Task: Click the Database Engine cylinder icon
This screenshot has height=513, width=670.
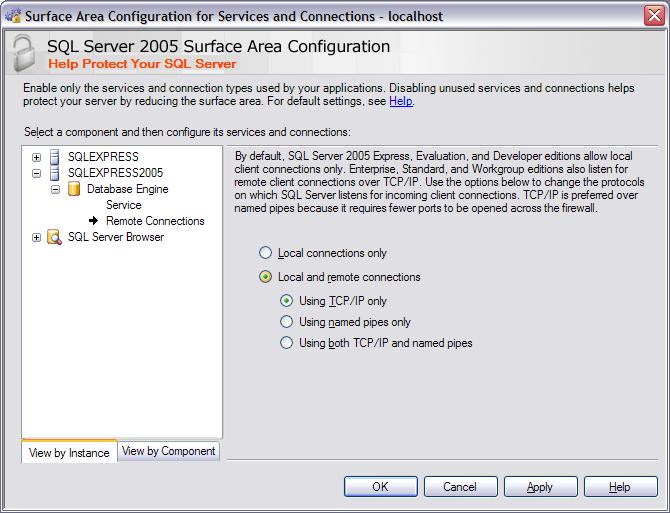Action: 74,189
